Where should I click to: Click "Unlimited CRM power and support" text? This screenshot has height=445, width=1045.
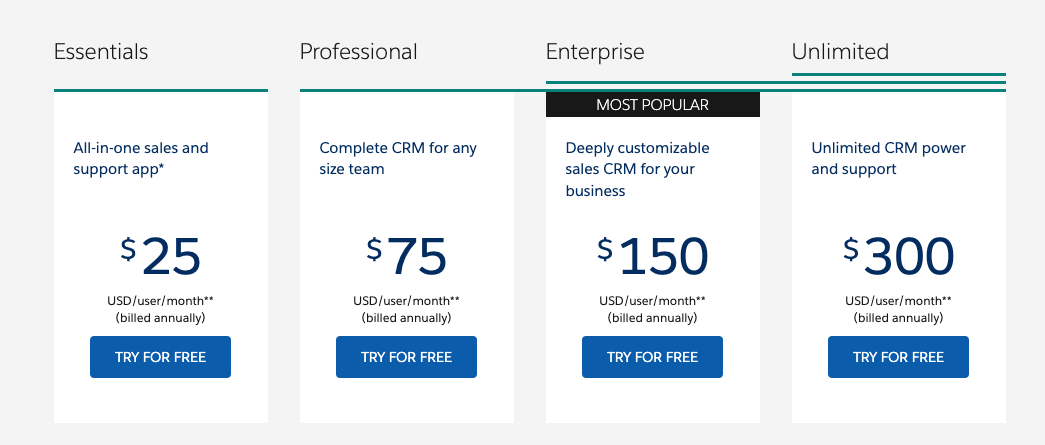[888, 158]
